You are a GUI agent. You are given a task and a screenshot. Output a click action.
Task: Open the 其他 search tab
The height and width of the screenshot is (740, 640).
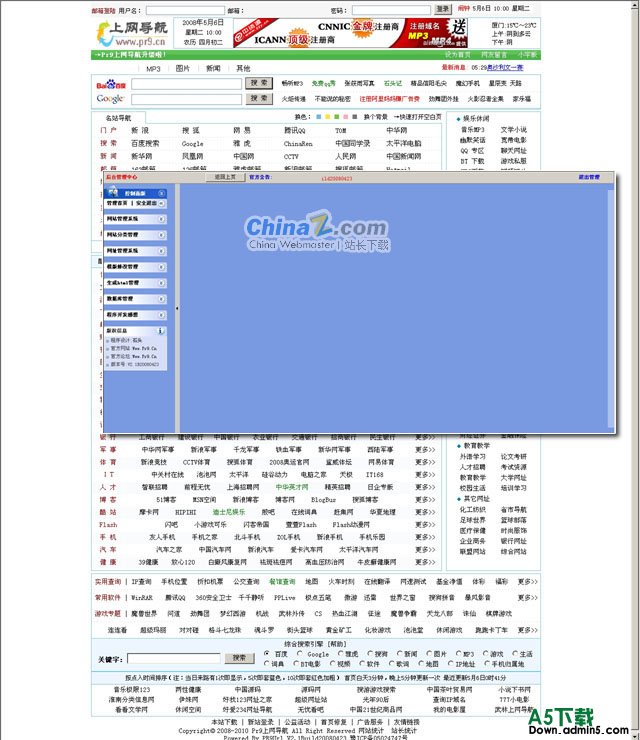pyautogui.click(x=243, y=68)
